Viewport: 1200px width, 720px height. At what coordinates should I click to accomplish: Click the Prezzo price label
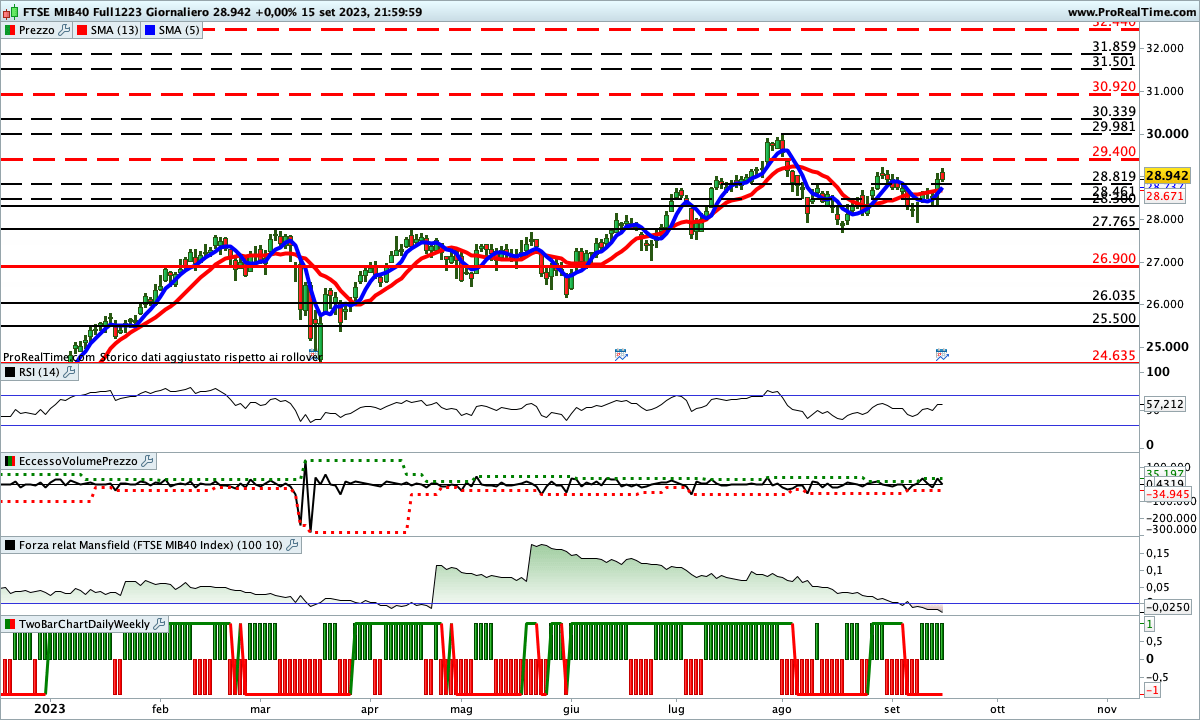click(37, 30)
